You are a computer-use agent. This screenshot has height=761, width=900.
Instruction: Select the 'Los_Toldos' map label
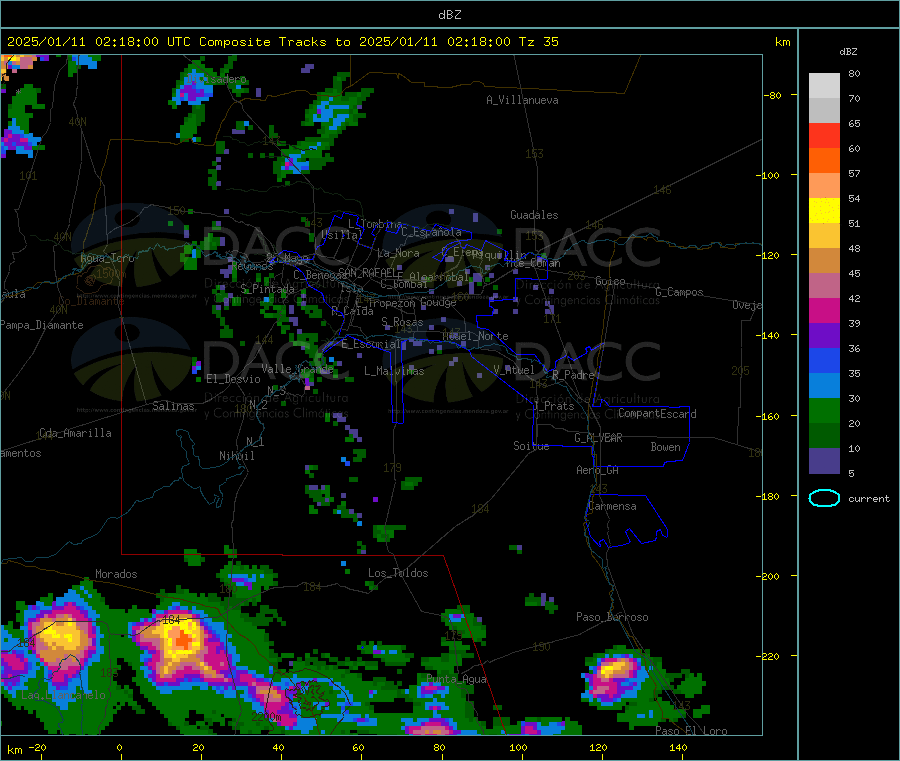click(398, 573)
